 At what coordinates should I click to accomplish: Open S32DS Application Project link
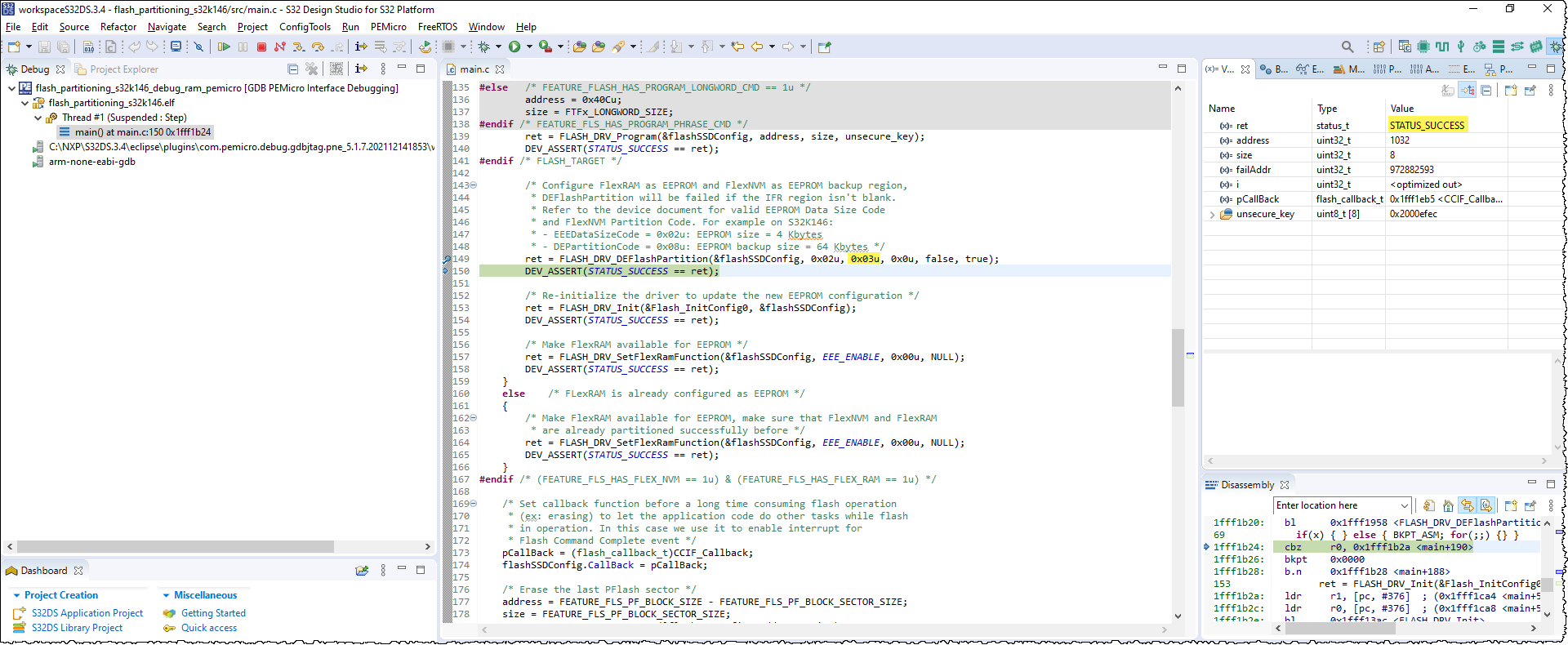(87, 613)
